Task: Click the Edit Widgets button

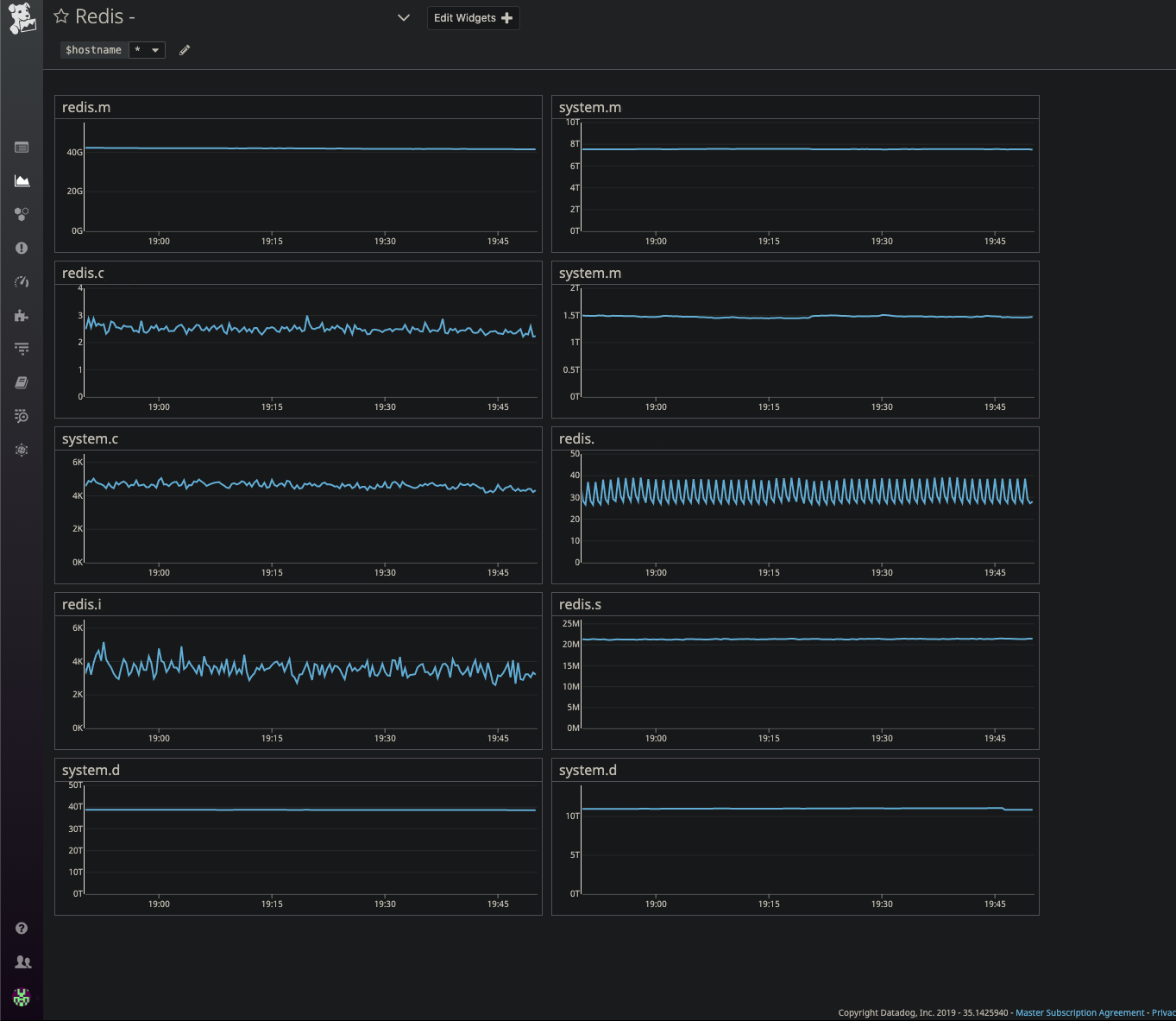Action: click(x=473, y=18)
